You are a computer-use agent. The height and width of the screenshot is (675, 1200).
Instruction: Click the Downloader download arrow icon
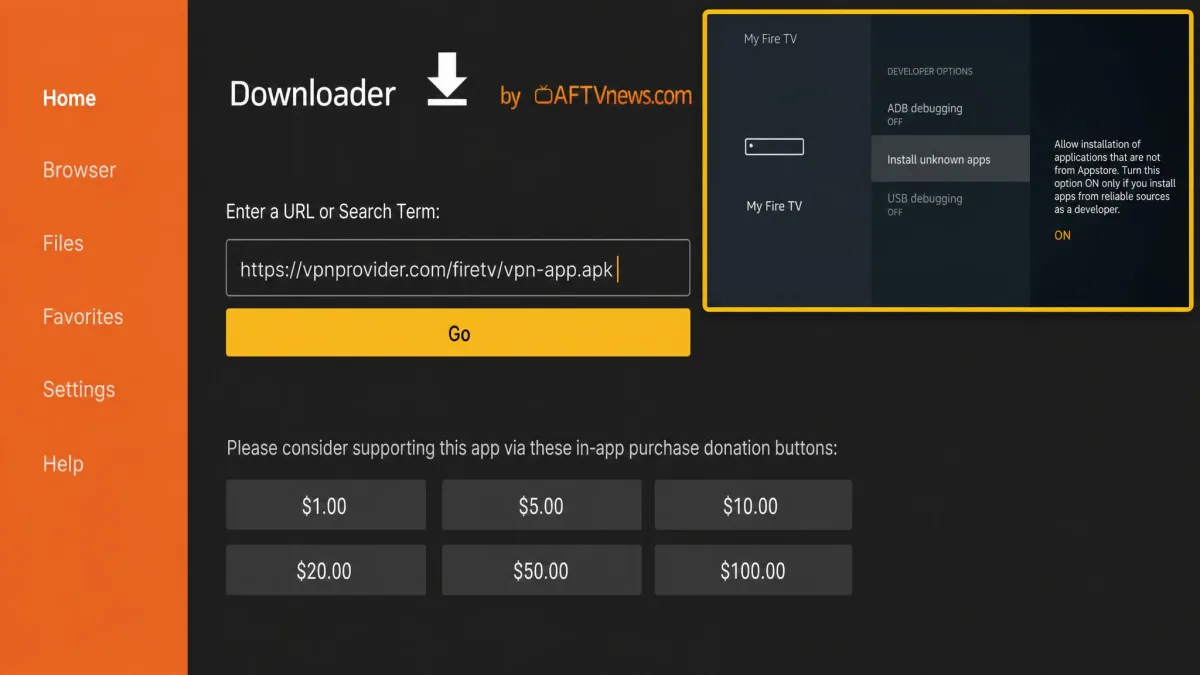tap(447, 79)
